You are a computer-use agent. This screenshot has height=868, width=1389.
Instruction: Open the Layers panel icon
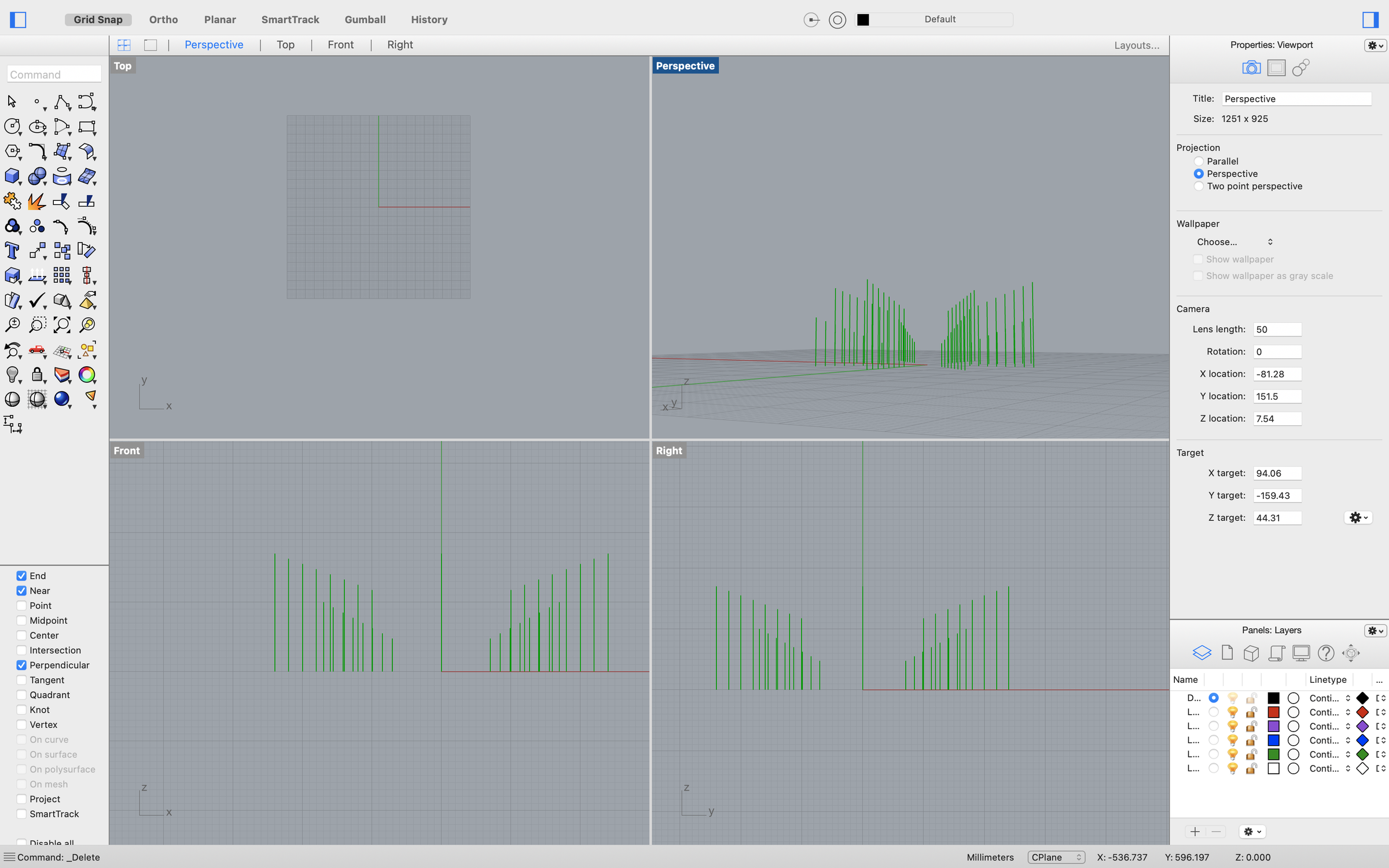pyautogui.click(x=1201, y=653)
